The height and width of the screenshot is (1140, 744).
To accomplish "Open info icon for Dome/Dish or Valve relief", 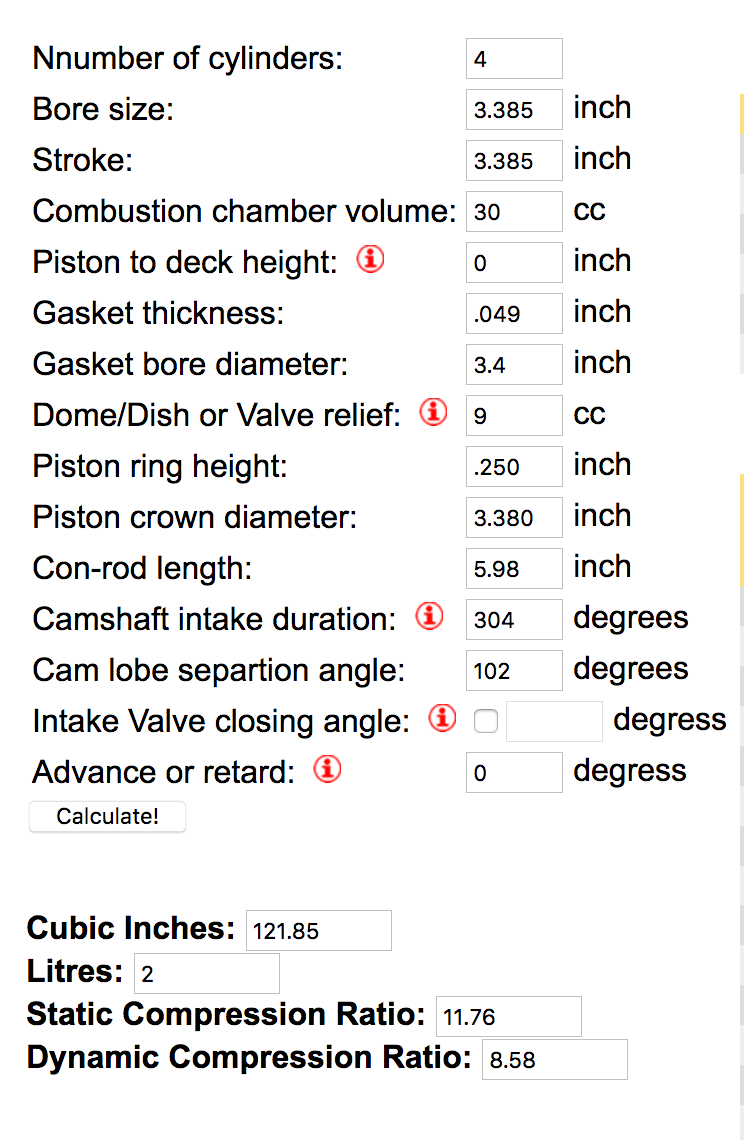I will tap(433, 412).
